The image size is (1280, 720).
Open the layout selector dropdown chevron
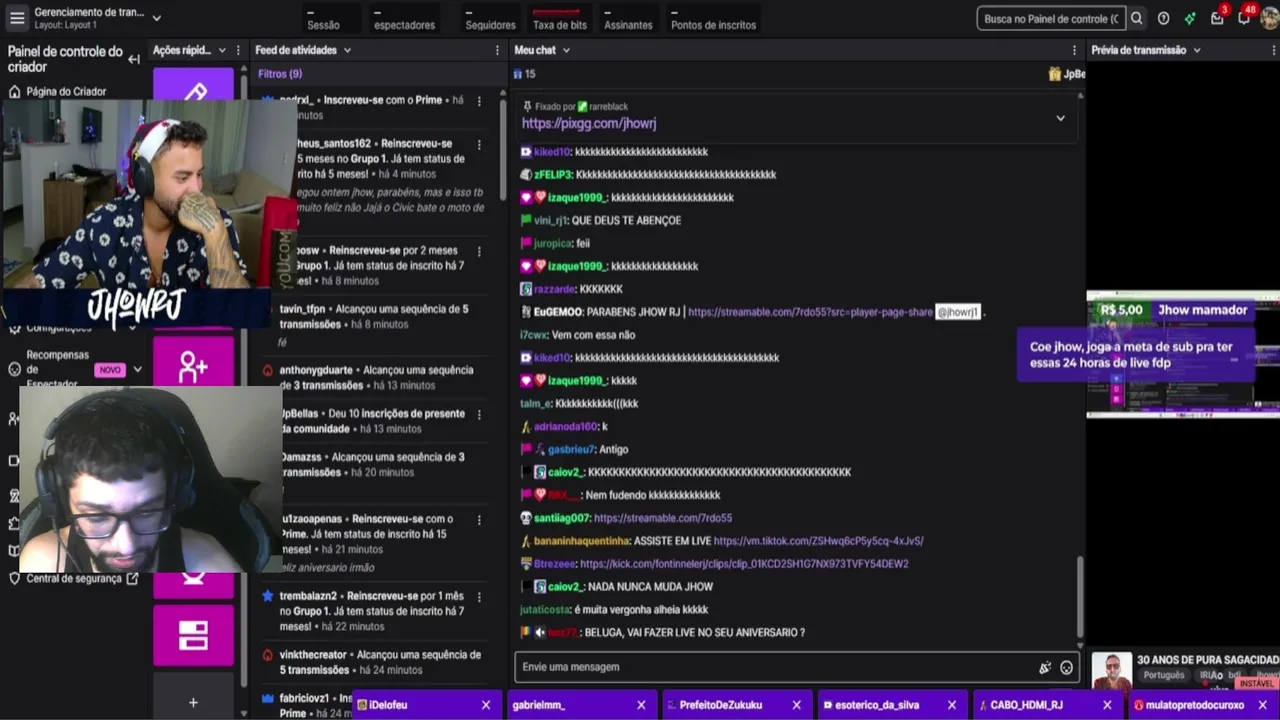click(x=156, y=18)
